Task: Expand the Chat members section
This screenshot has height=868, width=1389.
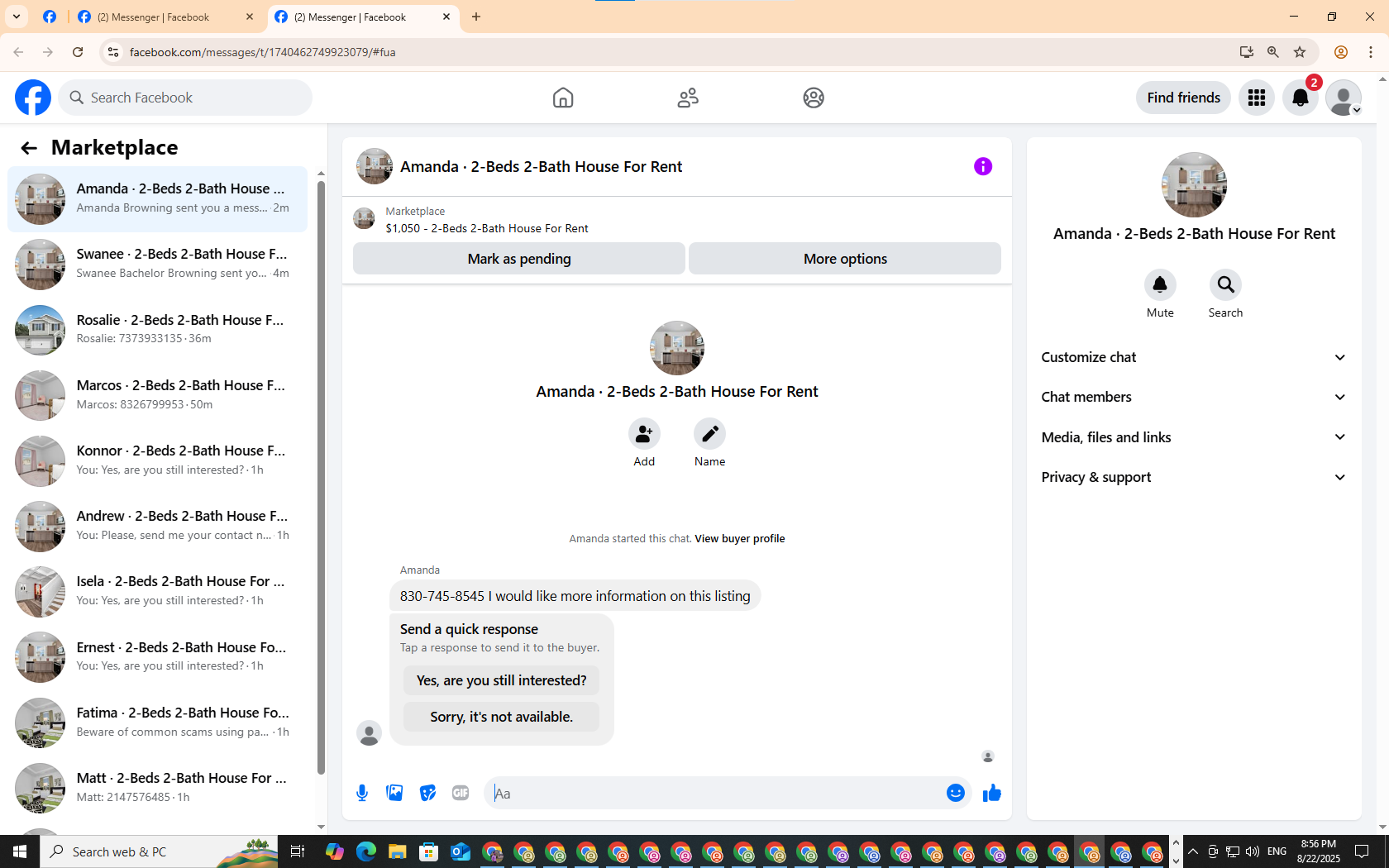Action: click(1194, 397)
